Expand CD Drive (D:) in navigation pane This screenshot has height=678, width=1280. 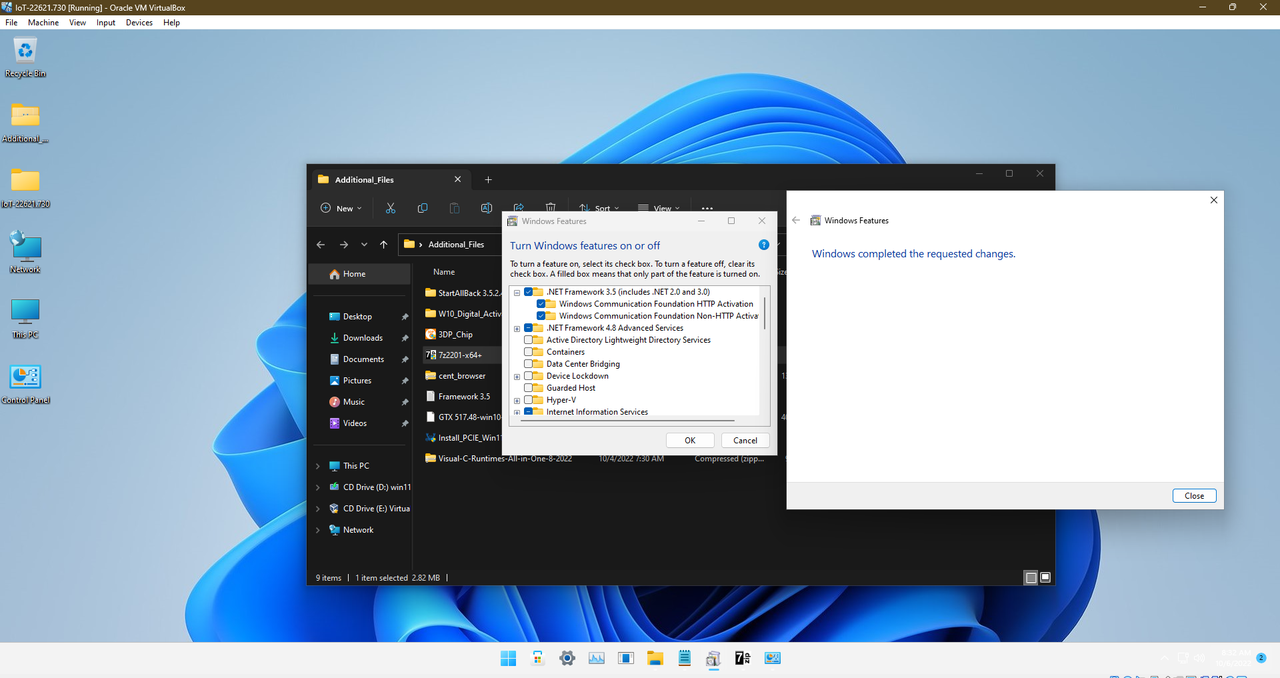click(x=318, y=487)
